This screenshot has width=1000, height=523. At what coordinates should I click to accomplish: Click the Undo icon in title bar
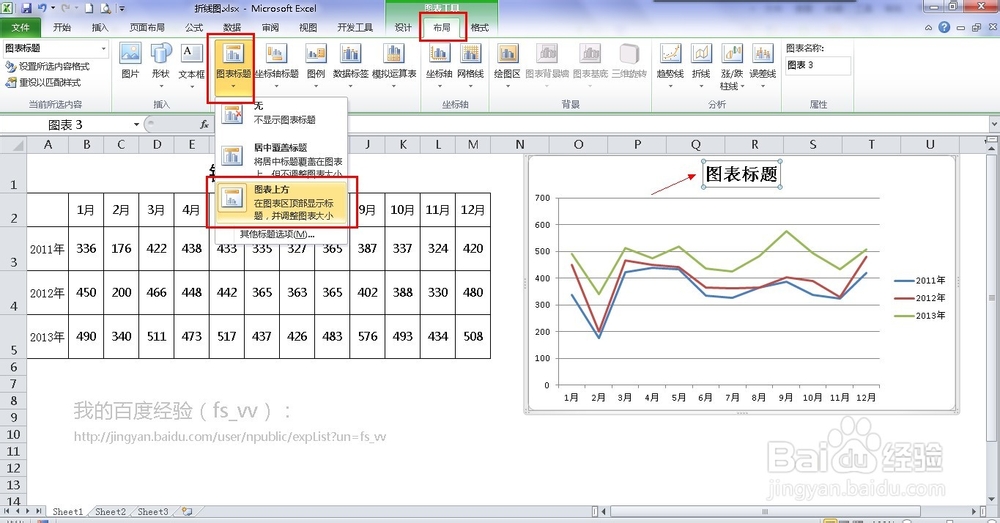pyautogui.click(x=42, y=8)
